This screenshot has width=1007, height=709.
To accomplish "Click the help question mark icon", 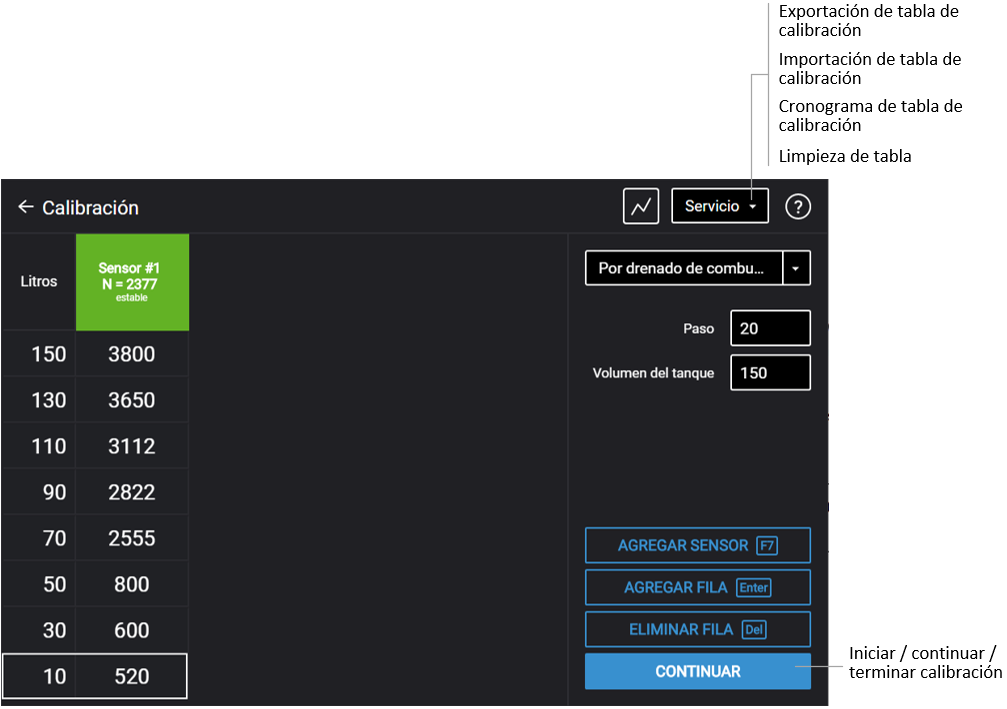I will coord(797,206).
